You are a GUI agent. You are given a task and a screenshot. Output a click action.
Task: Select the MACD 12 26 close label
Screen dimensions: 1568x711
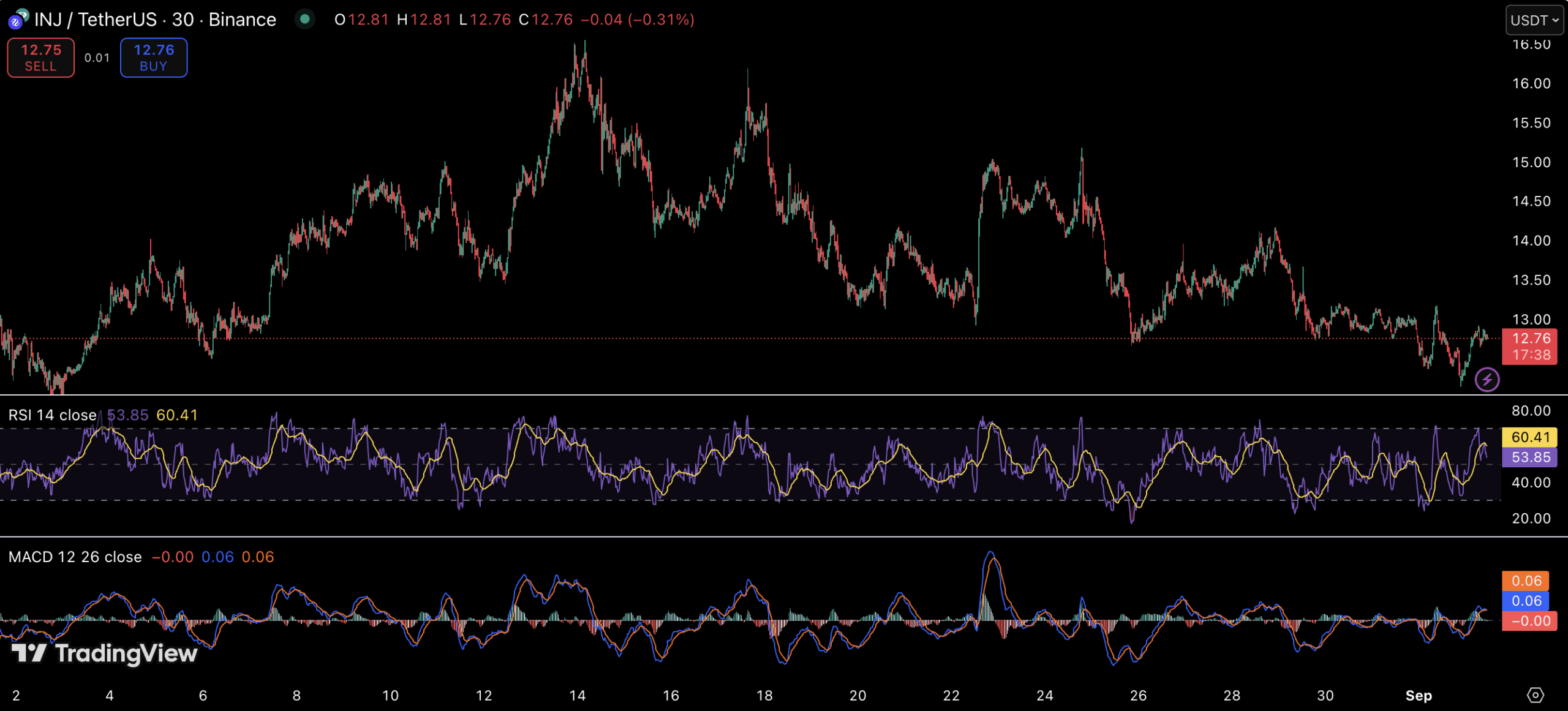(75, 557)
